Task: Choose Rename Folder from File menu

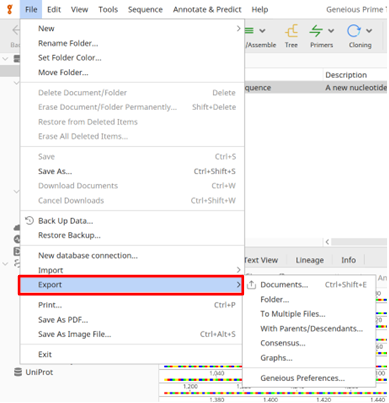Action: [x=132, y=43]
